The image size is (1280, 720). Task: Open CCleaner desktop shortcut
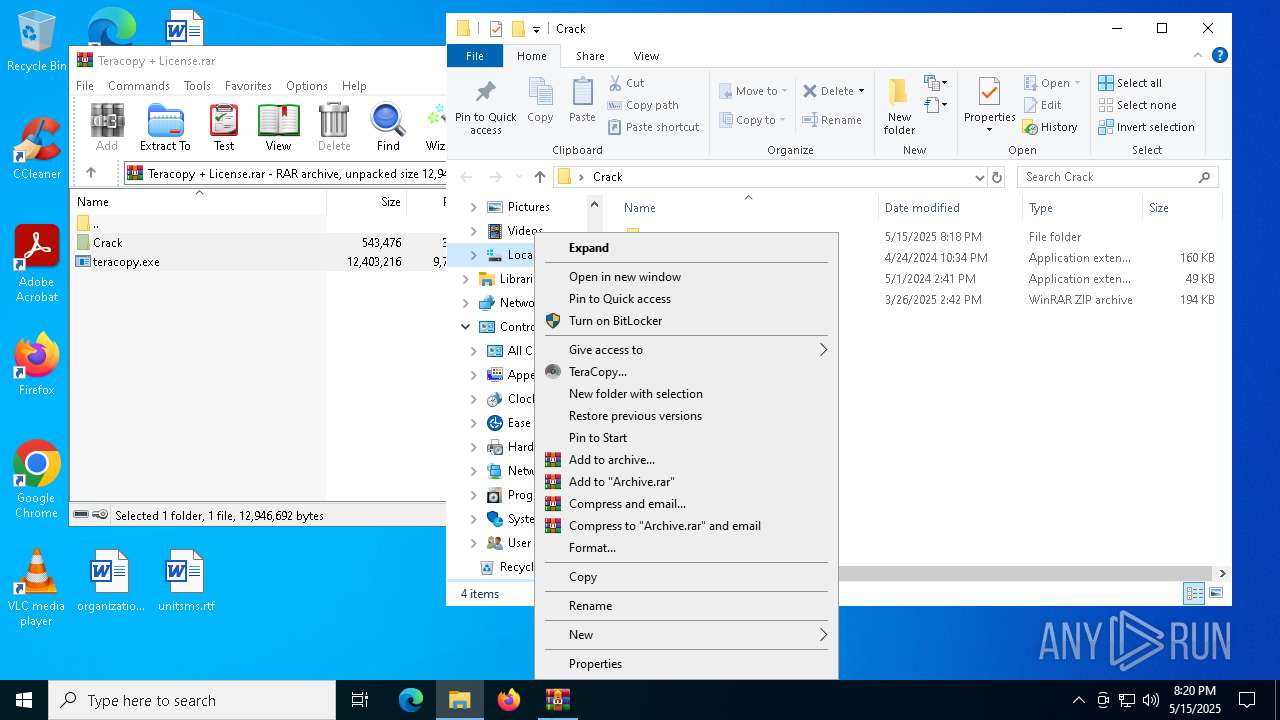coord(37,149)
